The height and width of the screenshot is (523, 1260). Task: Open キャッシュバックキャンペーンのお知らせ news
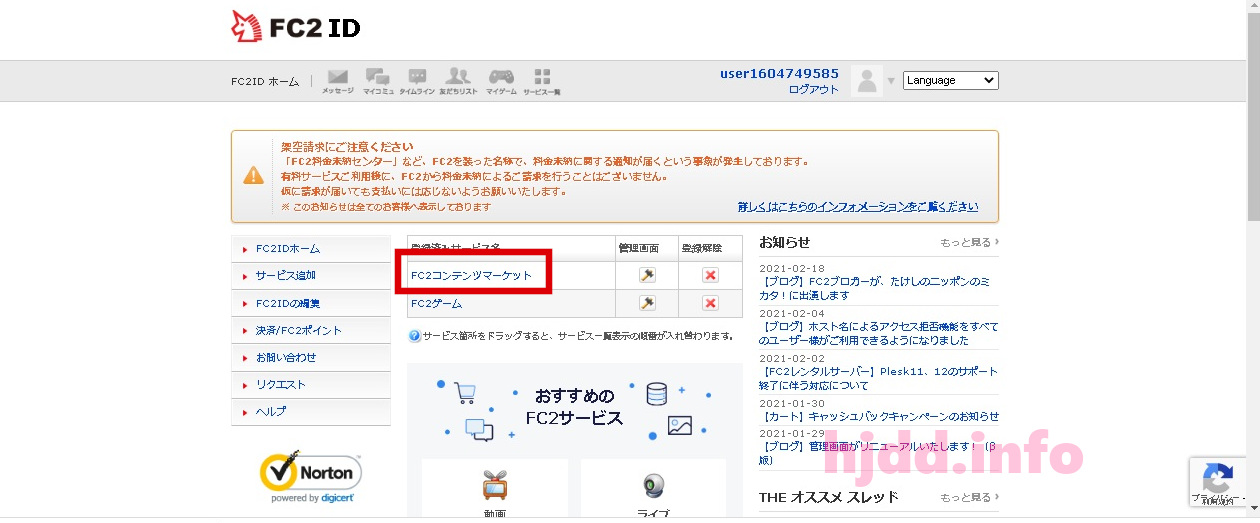click(x=878, y=416)
